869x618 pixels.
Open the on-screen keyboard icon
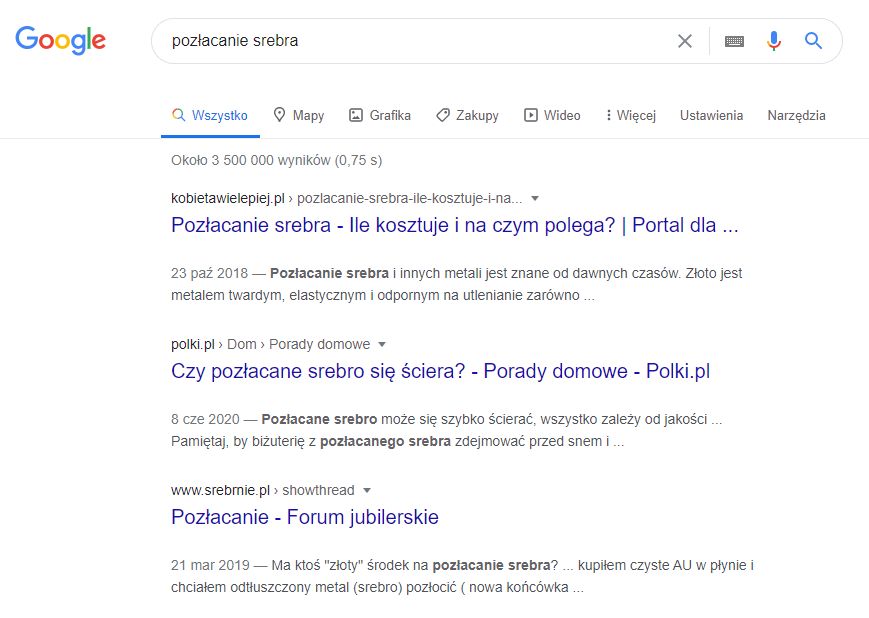[734, 41]
